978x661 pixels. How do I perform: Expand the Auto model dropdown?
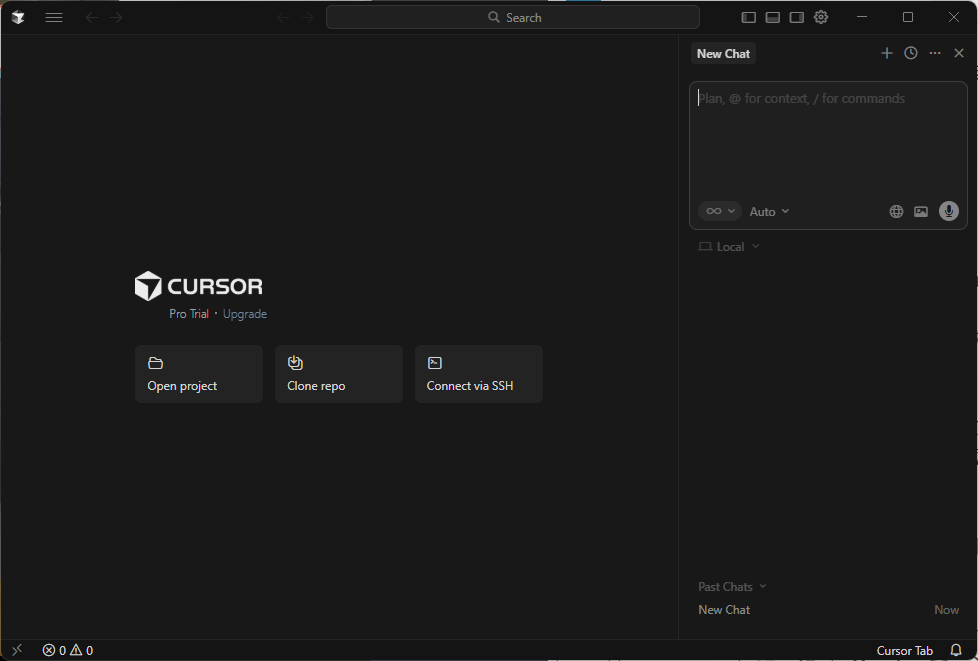pyautogui.click(x=769, y=211)
